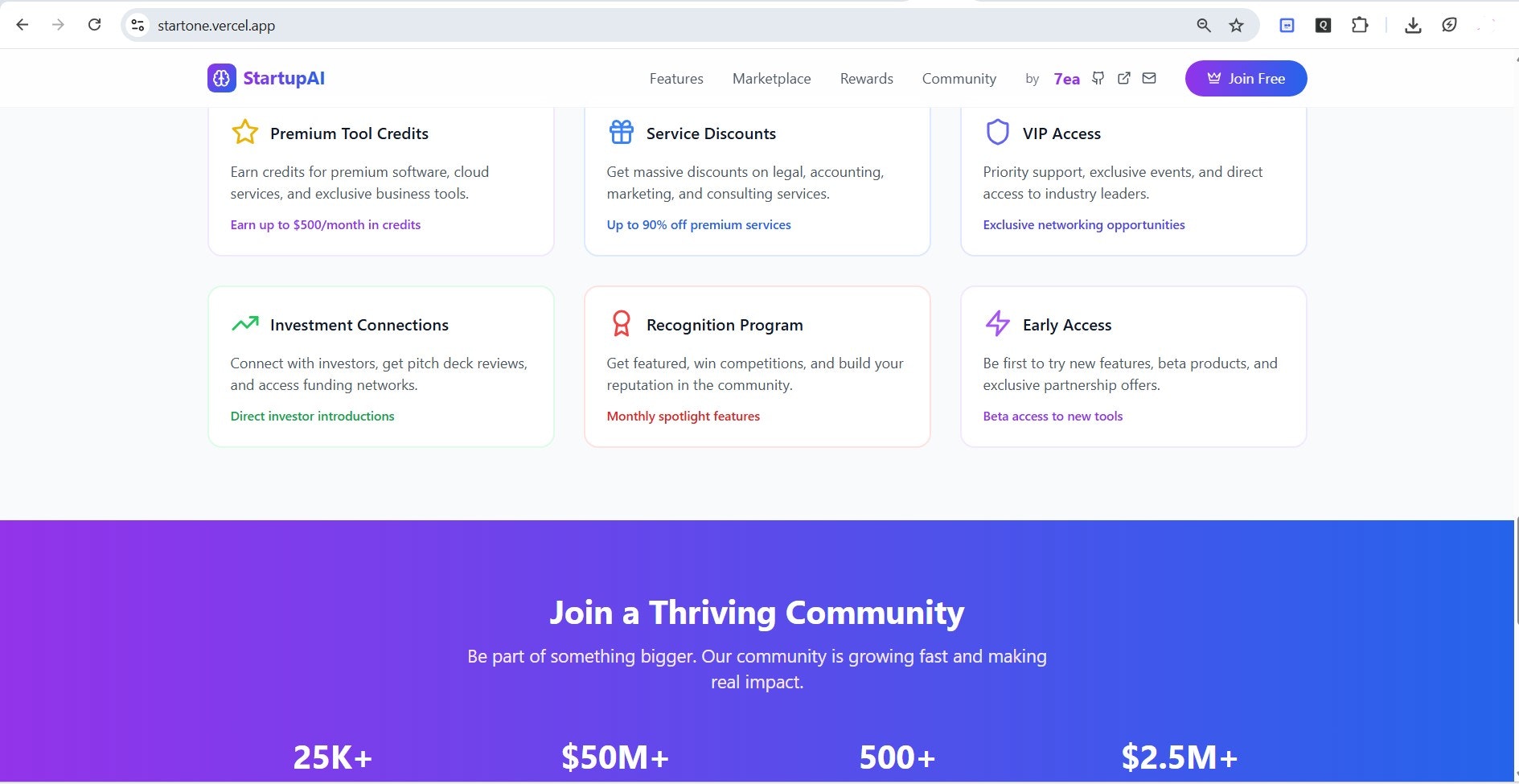Click the Direct investor introductions link

coord(312,416)
